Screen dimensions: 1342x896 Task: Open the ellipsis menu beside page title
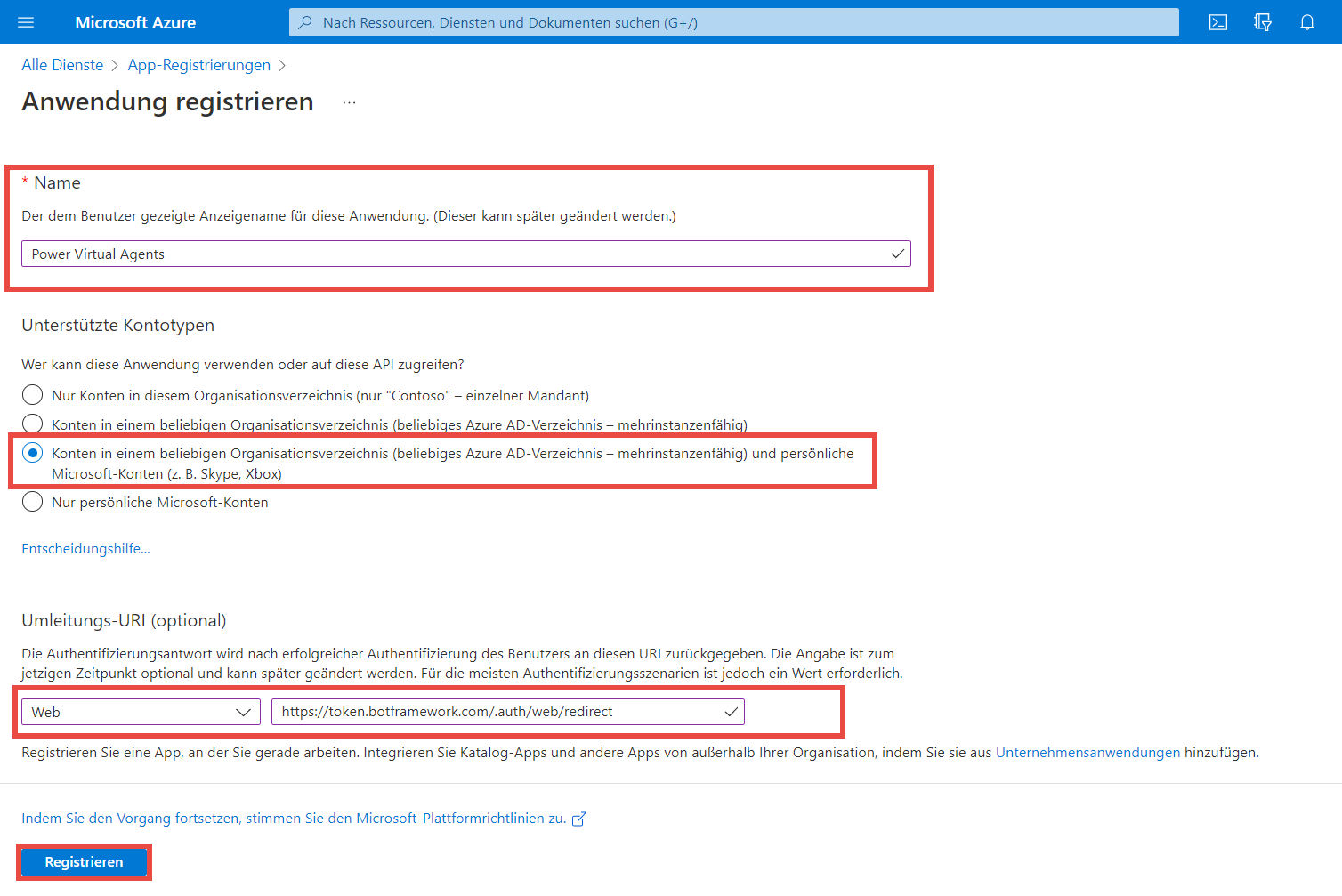[349, 102]
